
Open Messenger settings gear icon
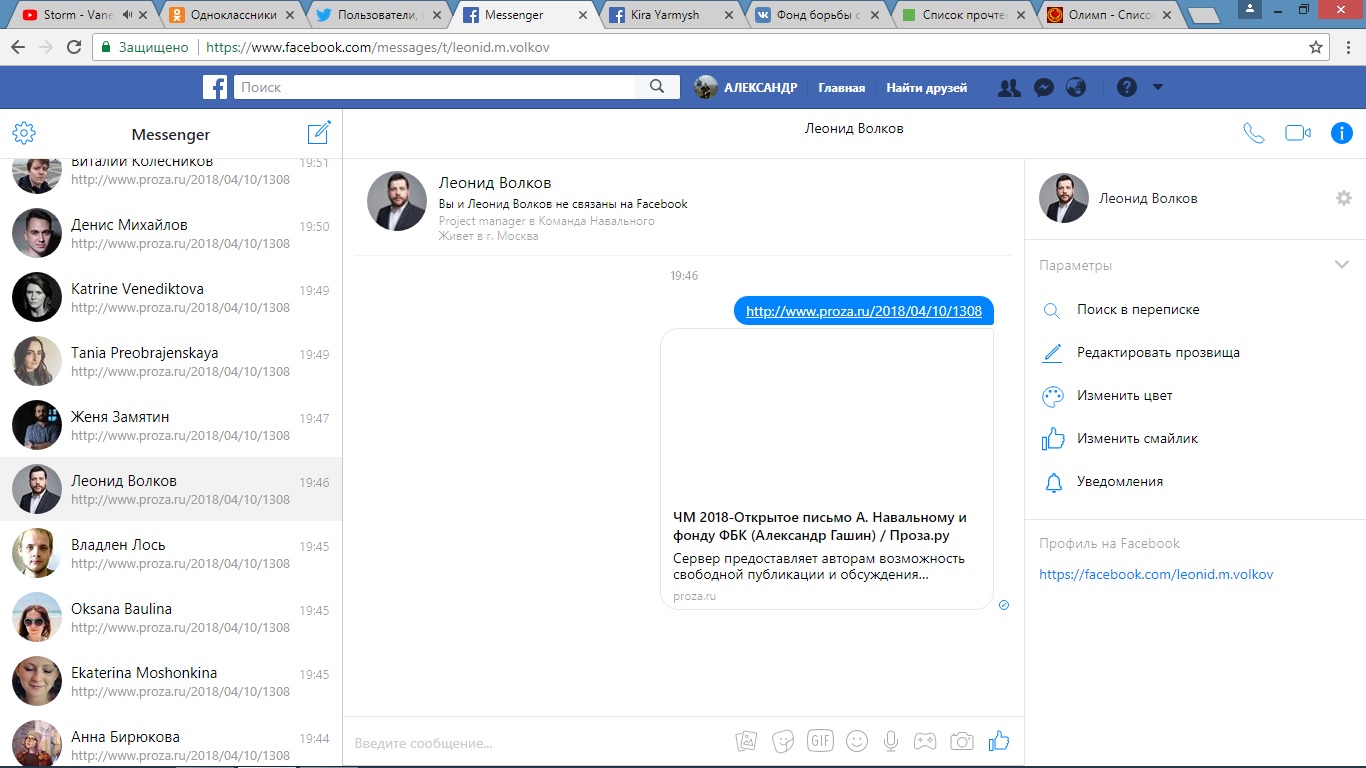pos(24,133)
